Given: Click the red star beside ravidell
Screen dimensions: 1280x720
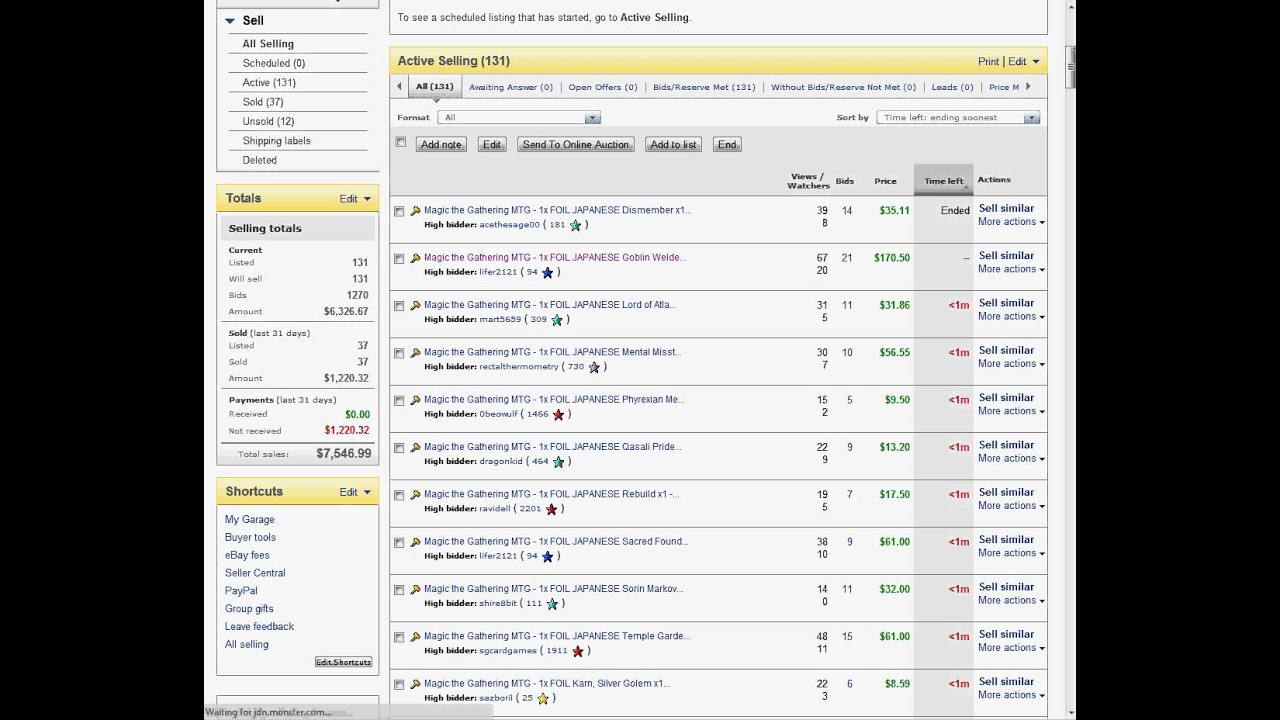Looking at the screenshot, I should 551,509.
